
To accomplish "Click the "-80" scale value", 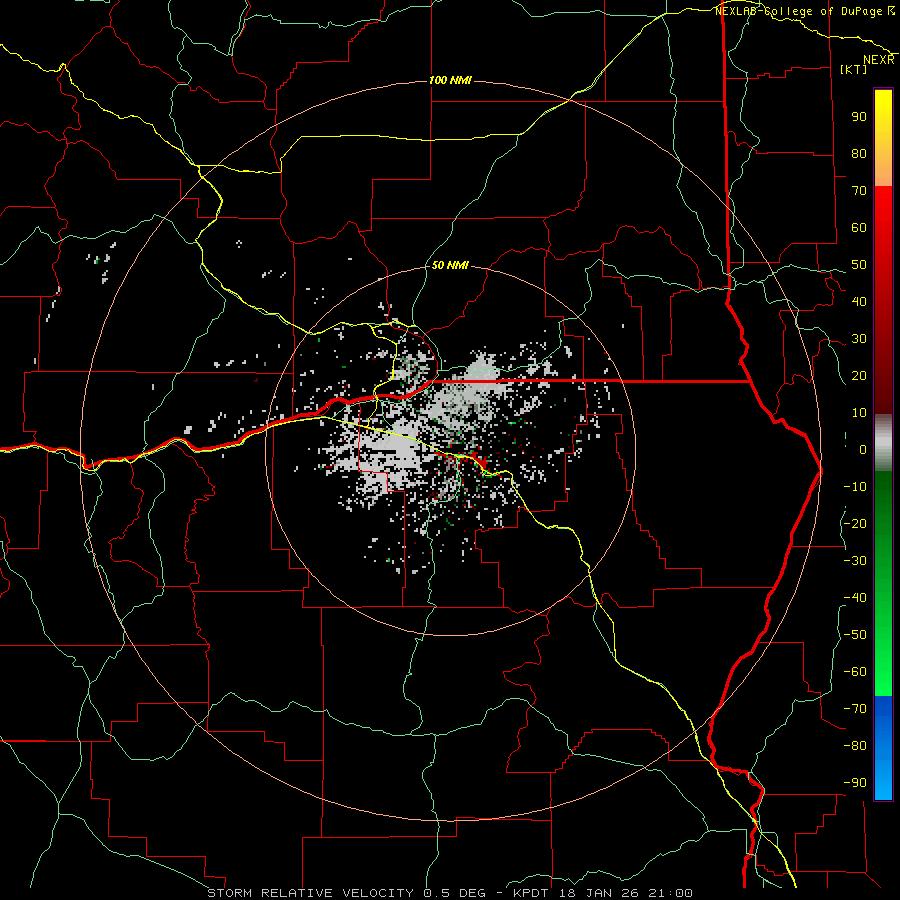I will (x=855, y=746).
